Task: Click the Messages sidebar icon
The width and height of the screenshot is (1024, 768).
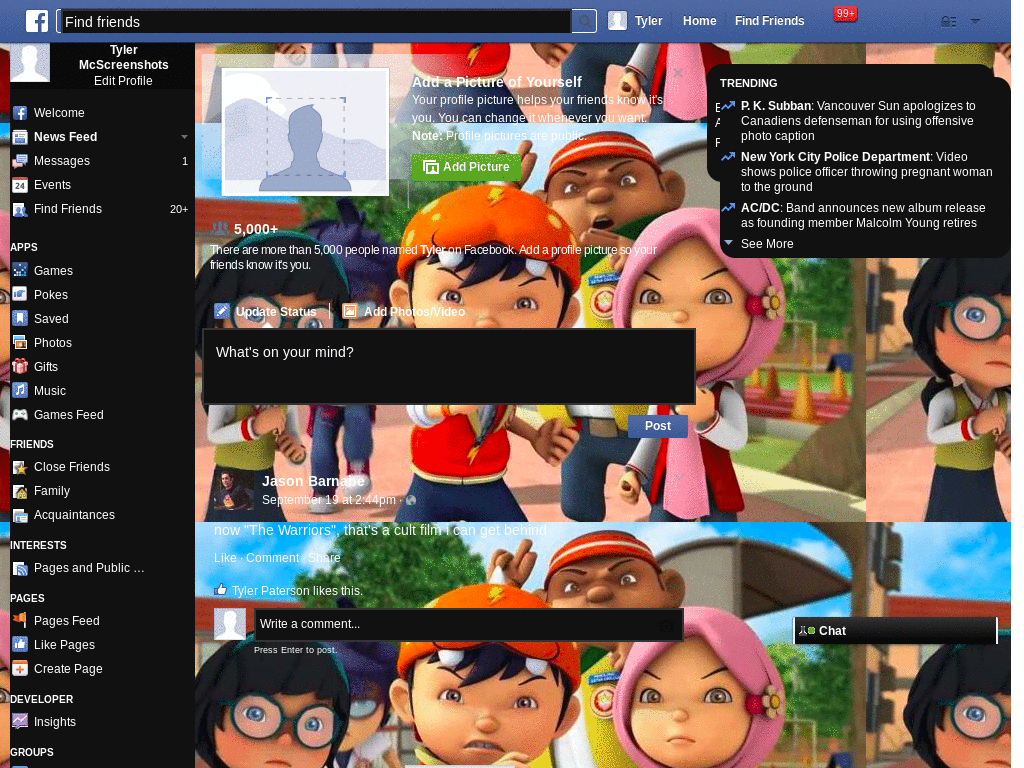Action: (20, 161)
